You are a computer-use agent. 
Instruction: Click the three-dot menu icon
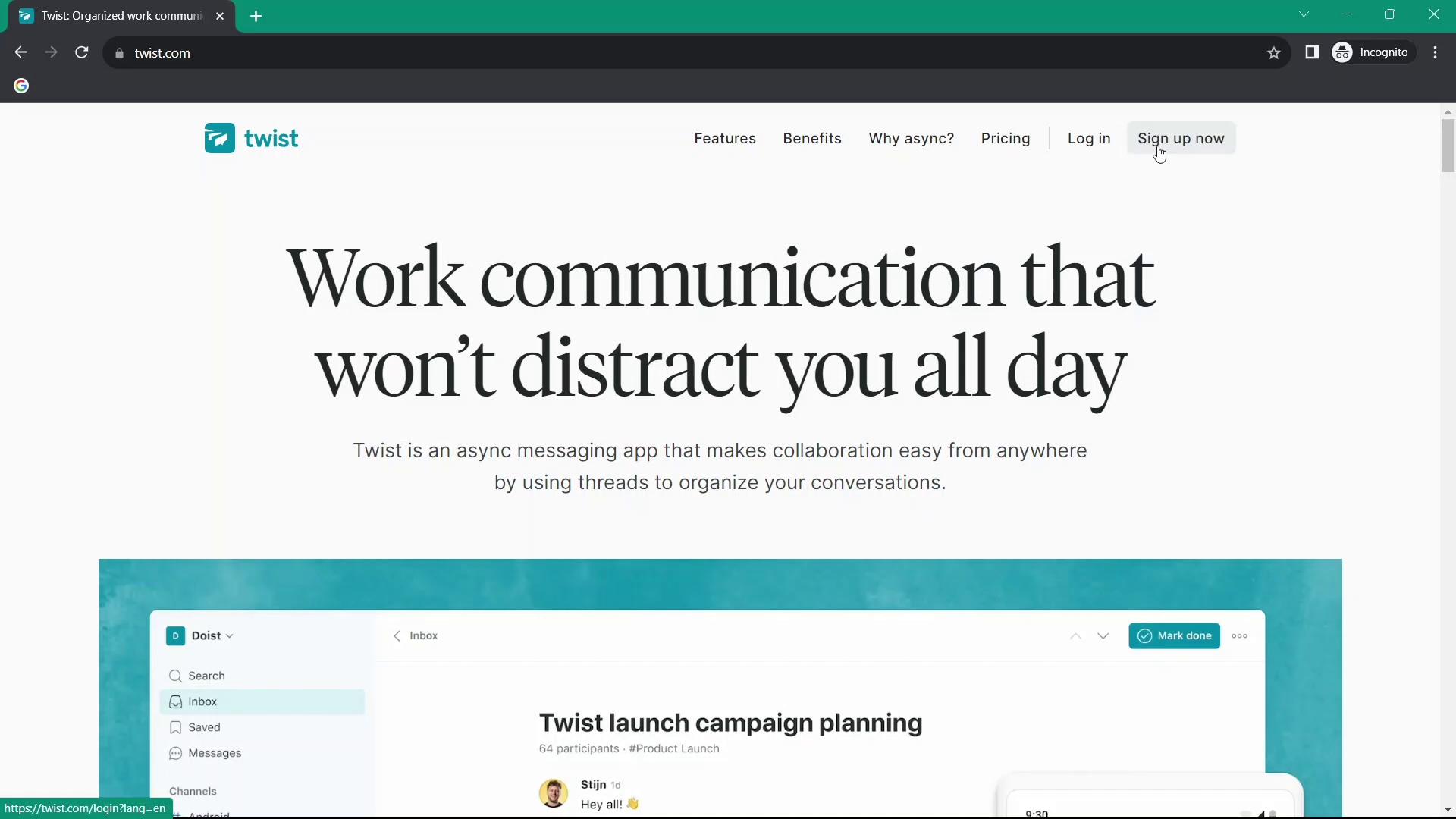point(1240,635)
